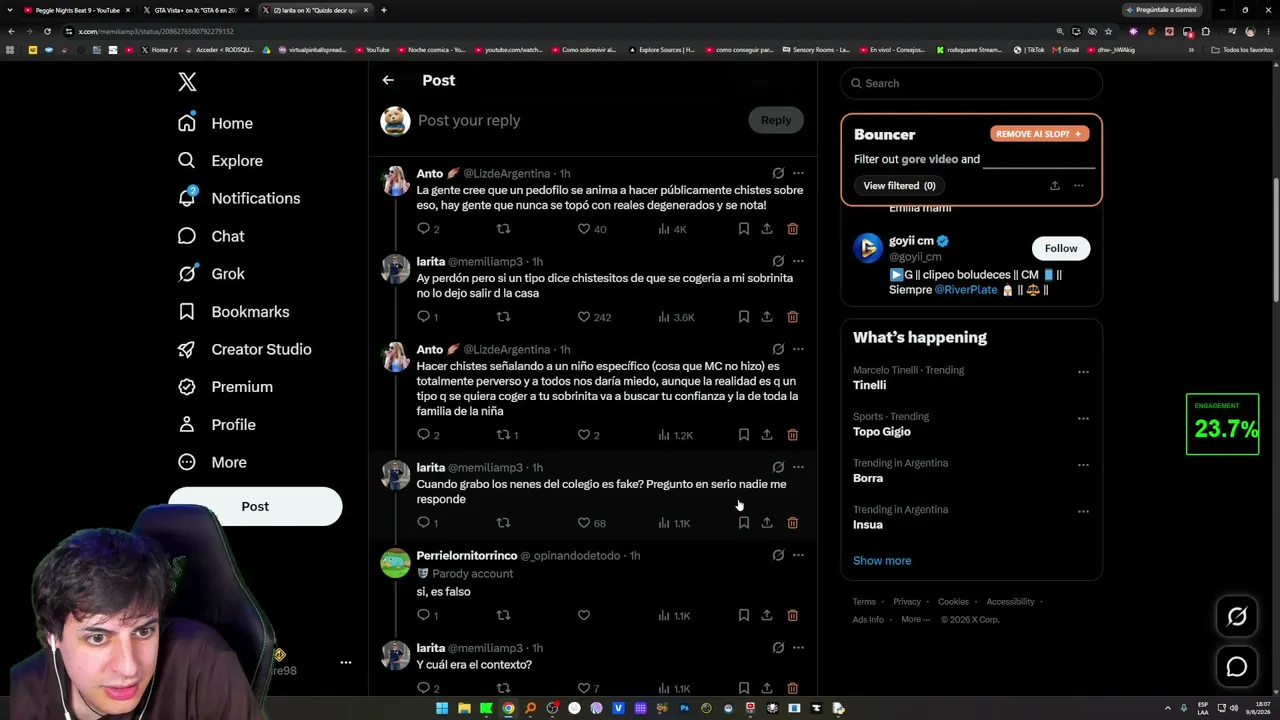Open Bouncer panel three-dot menu
The height and width of the screenshot is (720, 1280).
click(1078, 186)
